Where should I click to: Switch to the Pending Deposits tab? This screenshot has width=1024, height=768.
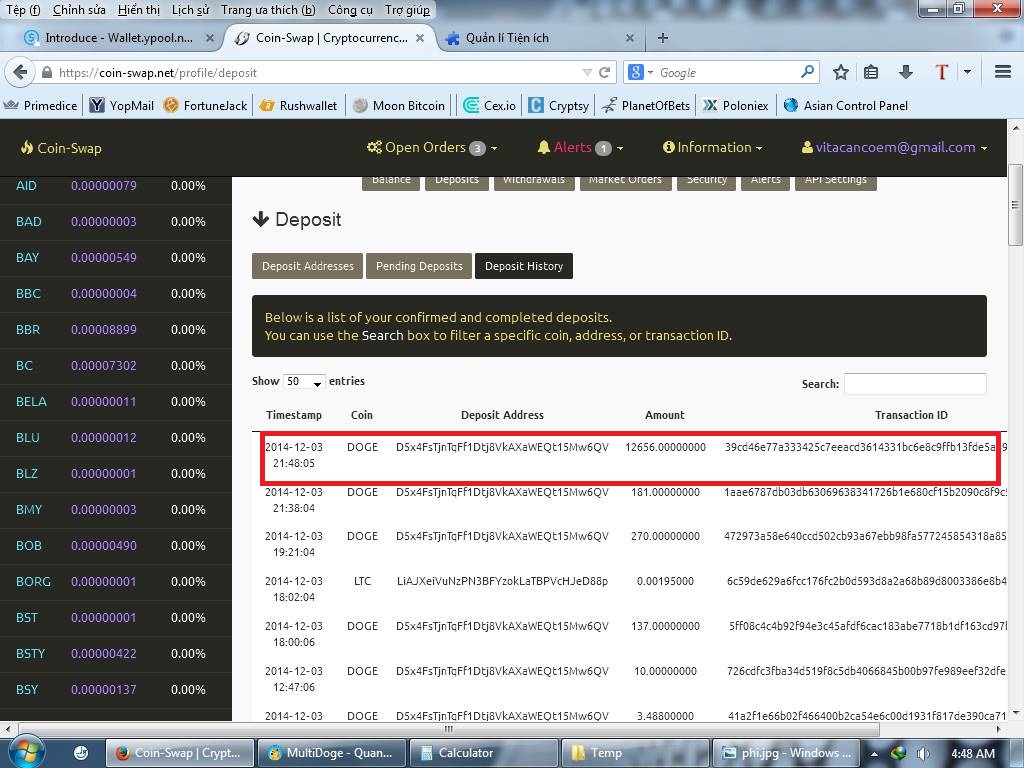coord(419,266)
